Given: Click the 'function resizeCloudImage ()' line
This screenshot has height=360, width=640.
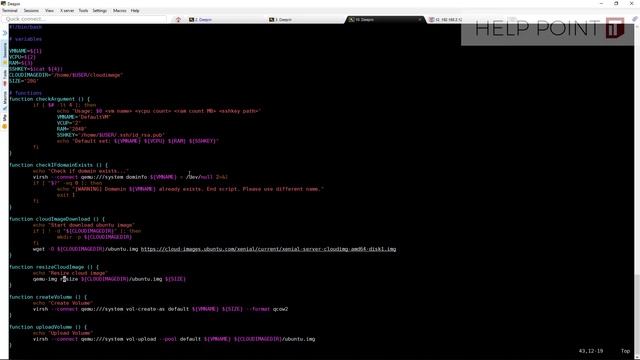Looking at the screenshot, I should tap(54, 267).
